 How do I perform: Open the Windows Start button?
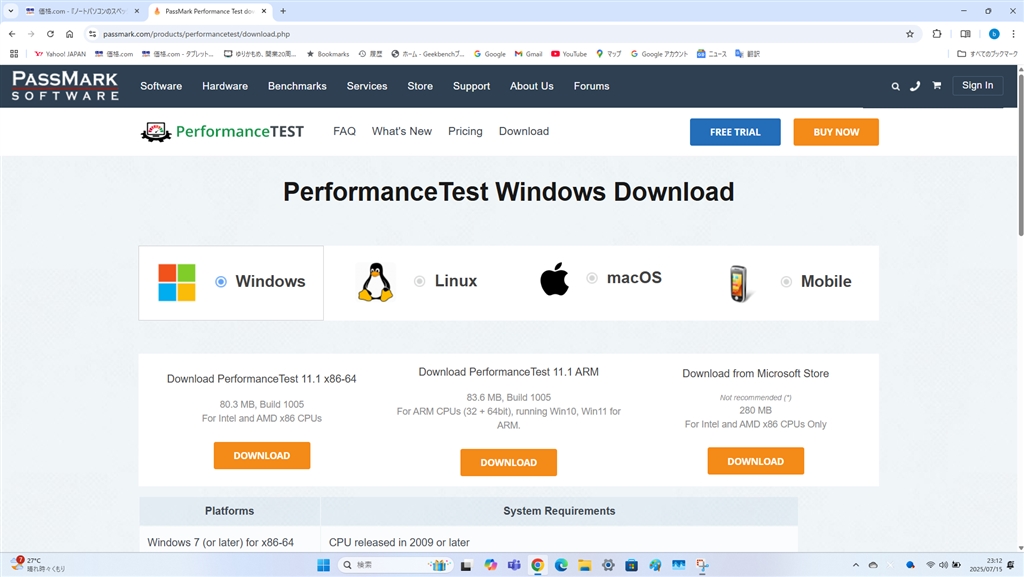323,565
